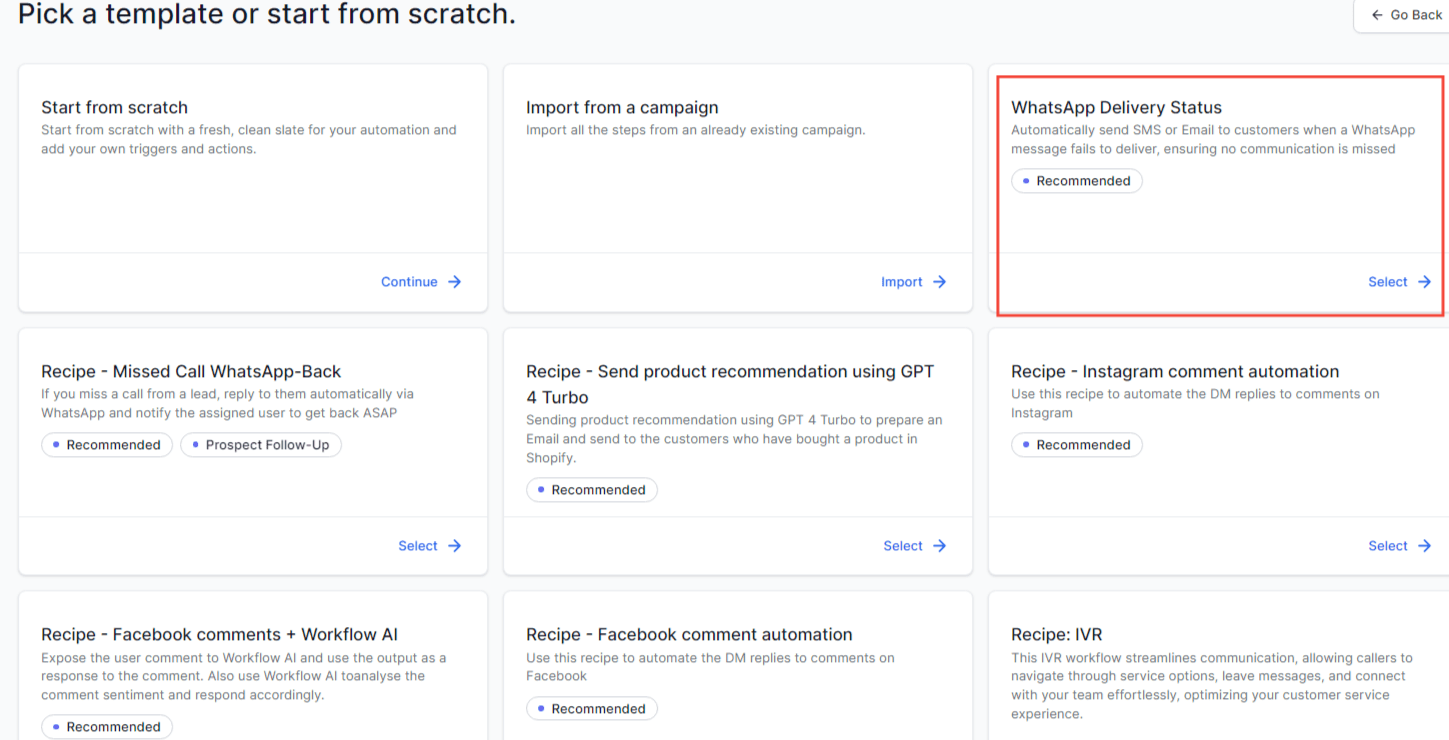Click Recommended tag on Facebook comment automation
This screenshot has height=740, width=1449.
(x=591, y=709)
